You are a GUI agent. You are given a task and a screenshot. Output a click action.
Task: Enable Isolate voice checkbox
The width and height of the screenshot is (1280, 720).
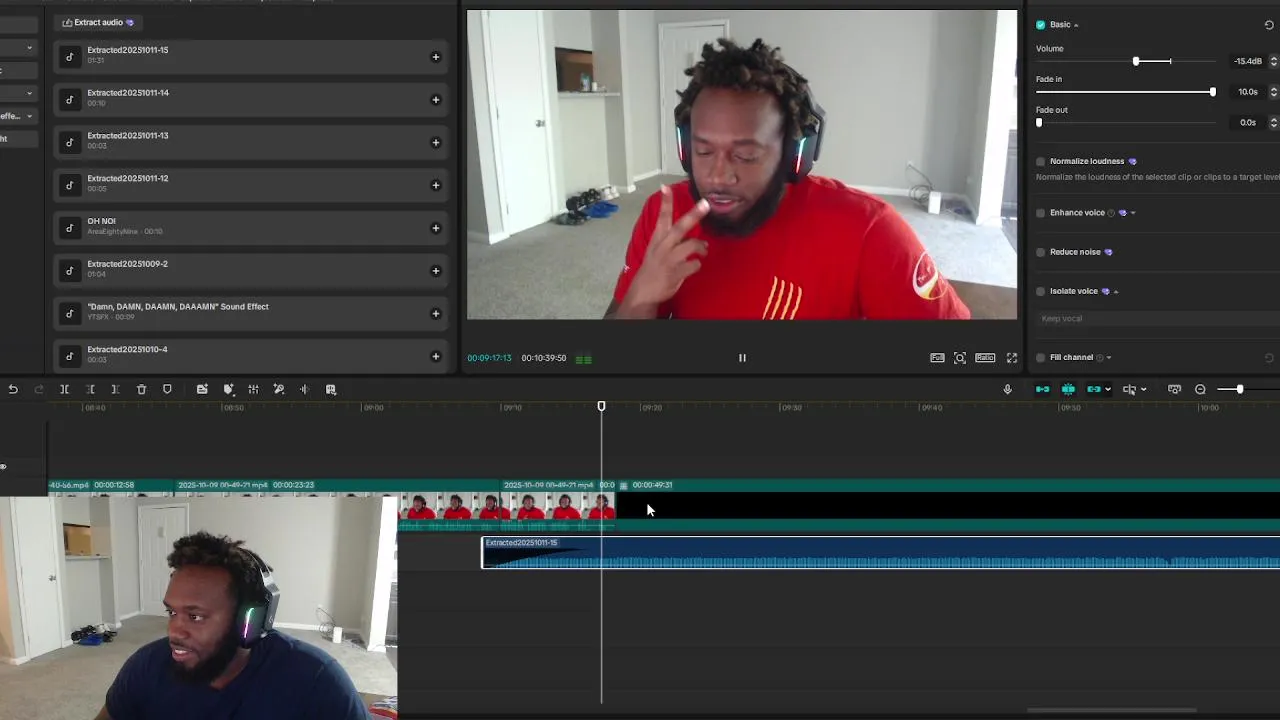click(1041, 291)
